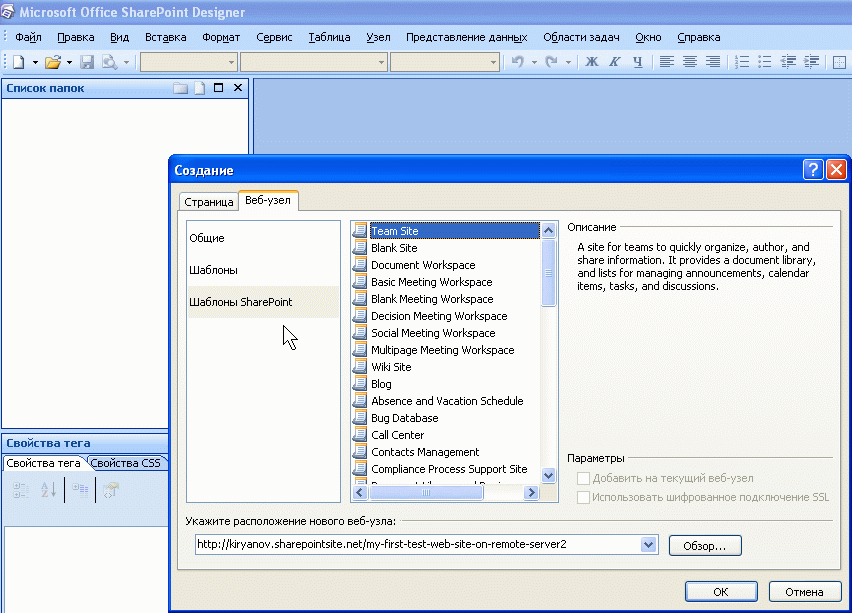The height and width of the screenshot is (613, 852).
Task: Switch to the Страница tab
Action: (209, 202)
